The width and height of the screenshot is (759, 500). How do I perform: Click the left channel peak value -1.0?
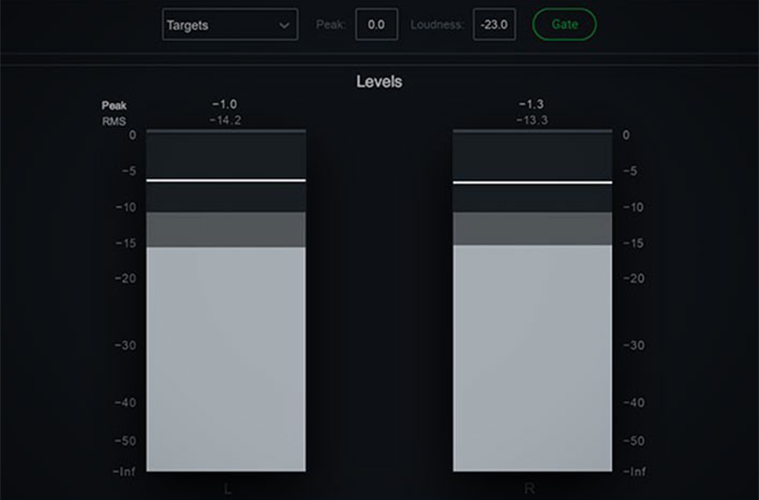[225, 104]
